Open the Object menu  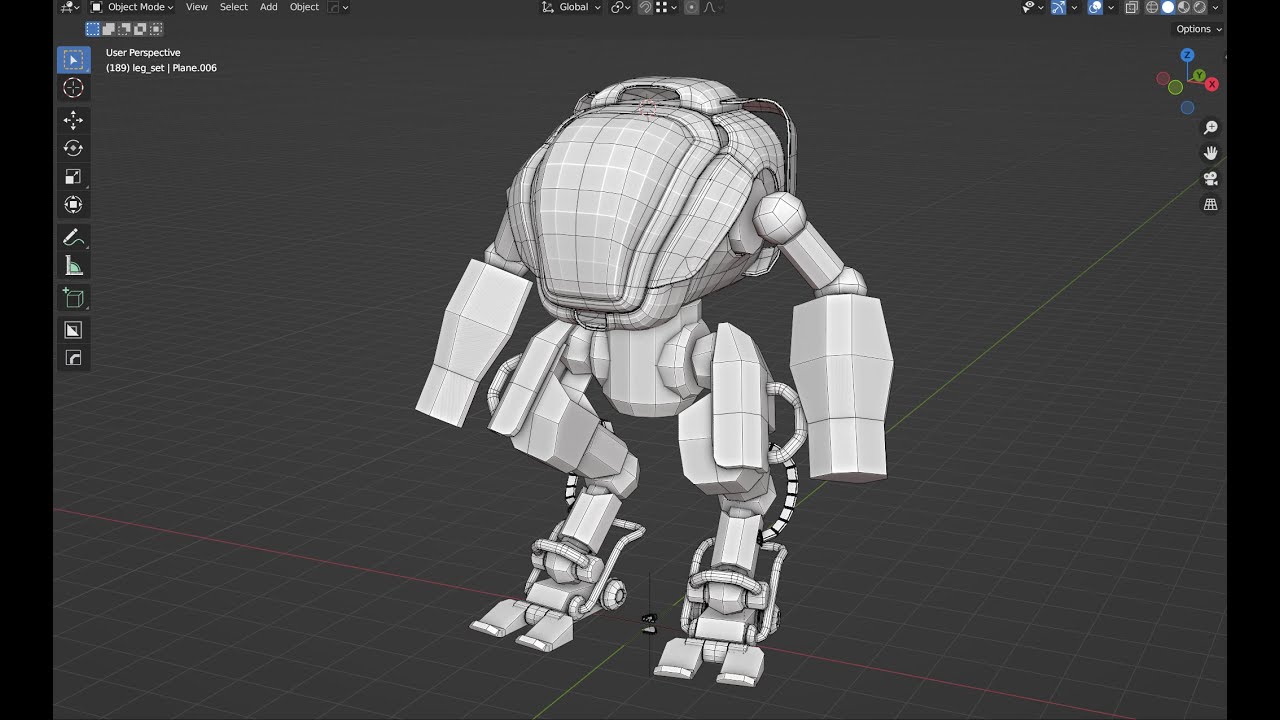[x=304, y=7]
